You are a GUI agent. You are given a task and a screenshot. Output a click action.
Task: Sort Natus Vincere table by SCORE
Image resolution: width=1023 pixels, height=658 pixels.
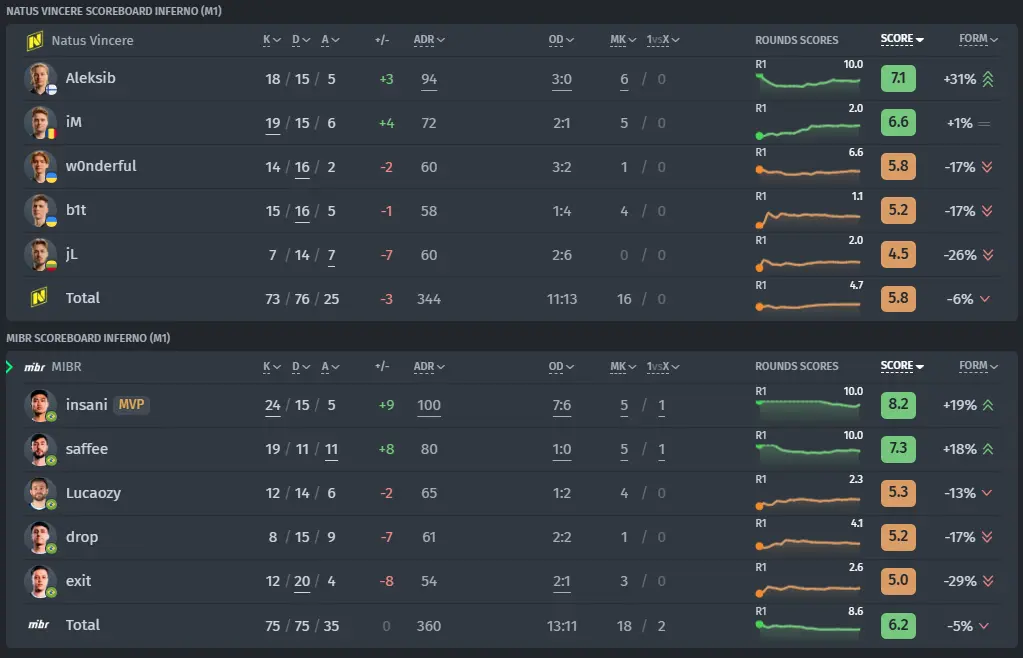(x=902, y=39)
